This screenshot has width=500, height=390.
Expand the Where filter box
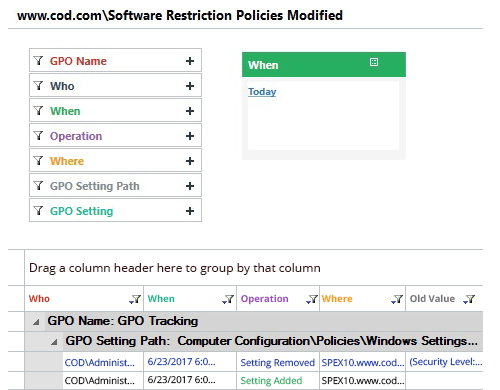pos(115,161)
